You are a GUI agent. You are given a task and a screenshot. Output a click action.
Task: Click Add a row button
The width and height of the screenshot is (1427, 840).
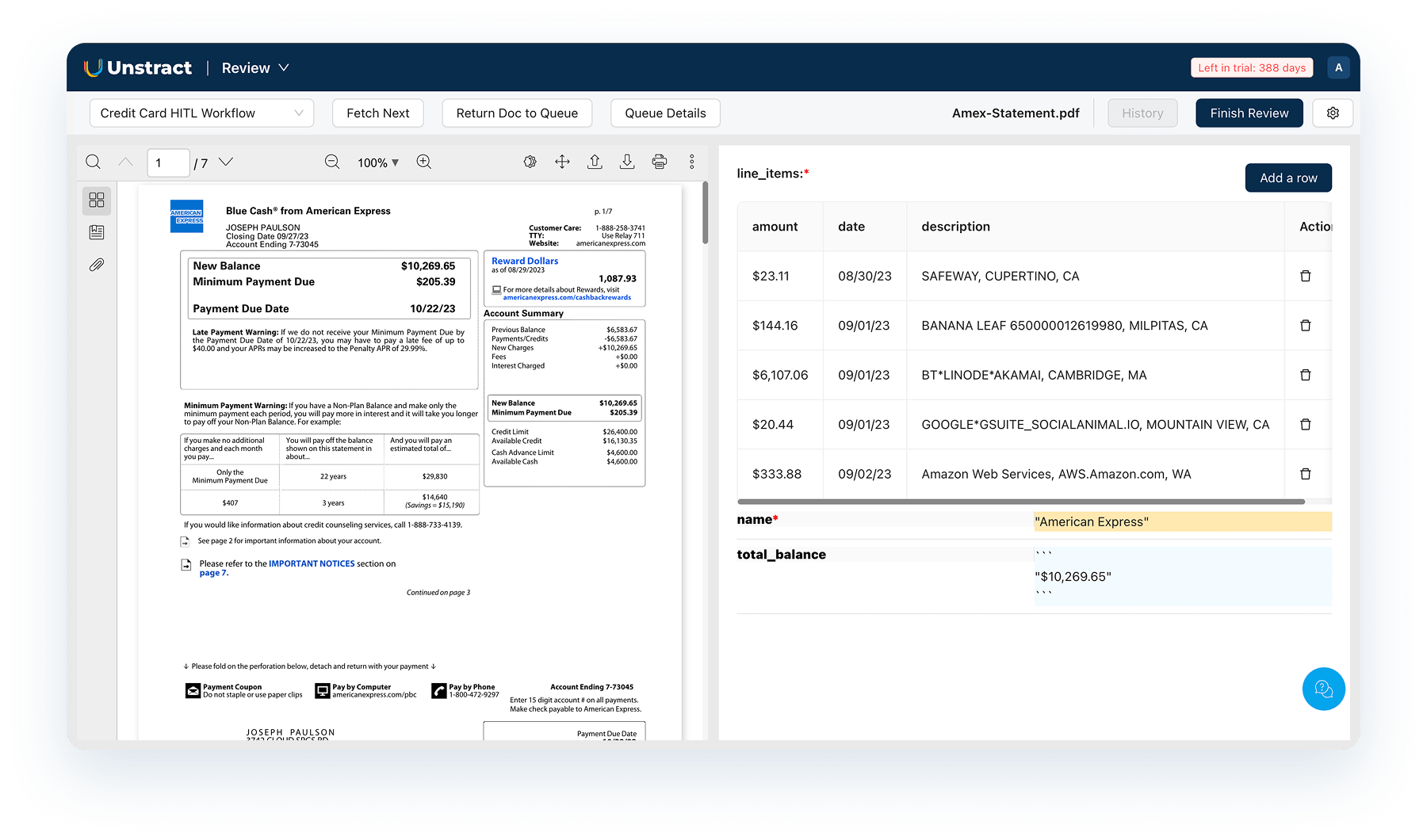1288,178
